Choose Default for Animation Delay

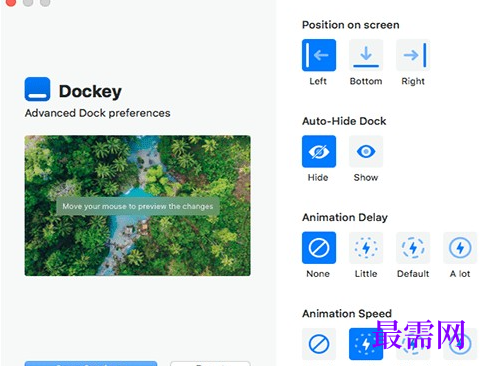coord(413,248)
